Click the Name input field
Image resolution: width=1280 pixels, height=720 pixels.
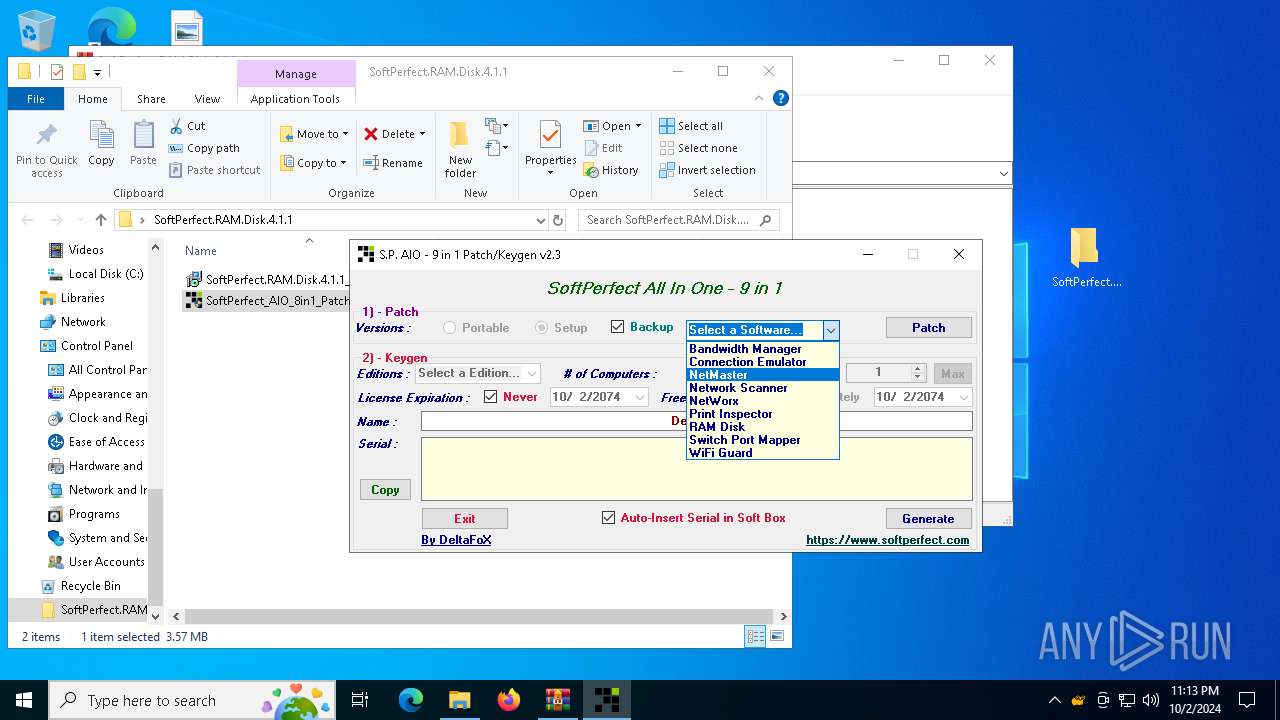point(696,421)
